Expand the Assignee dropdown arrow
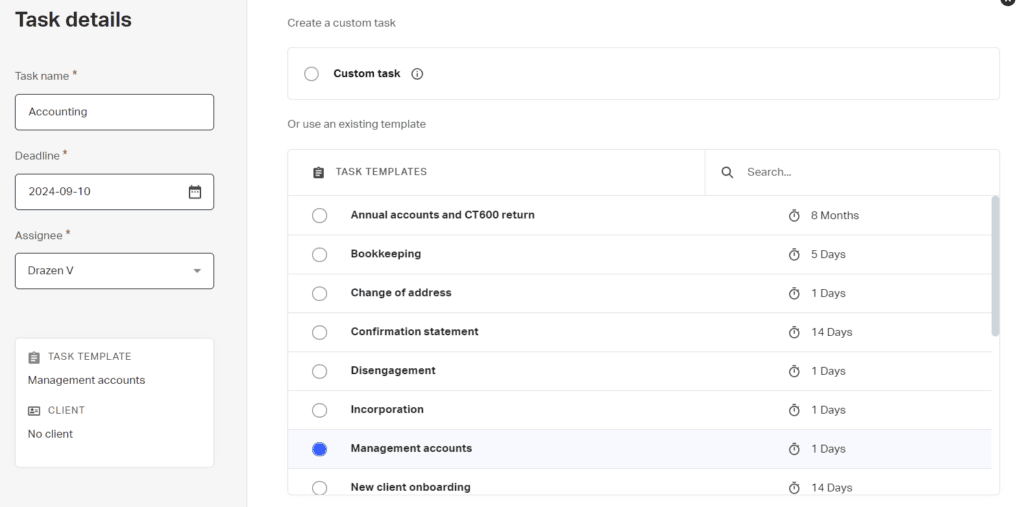Viewport: 1024px width, 507px height. tap(197, 271)
